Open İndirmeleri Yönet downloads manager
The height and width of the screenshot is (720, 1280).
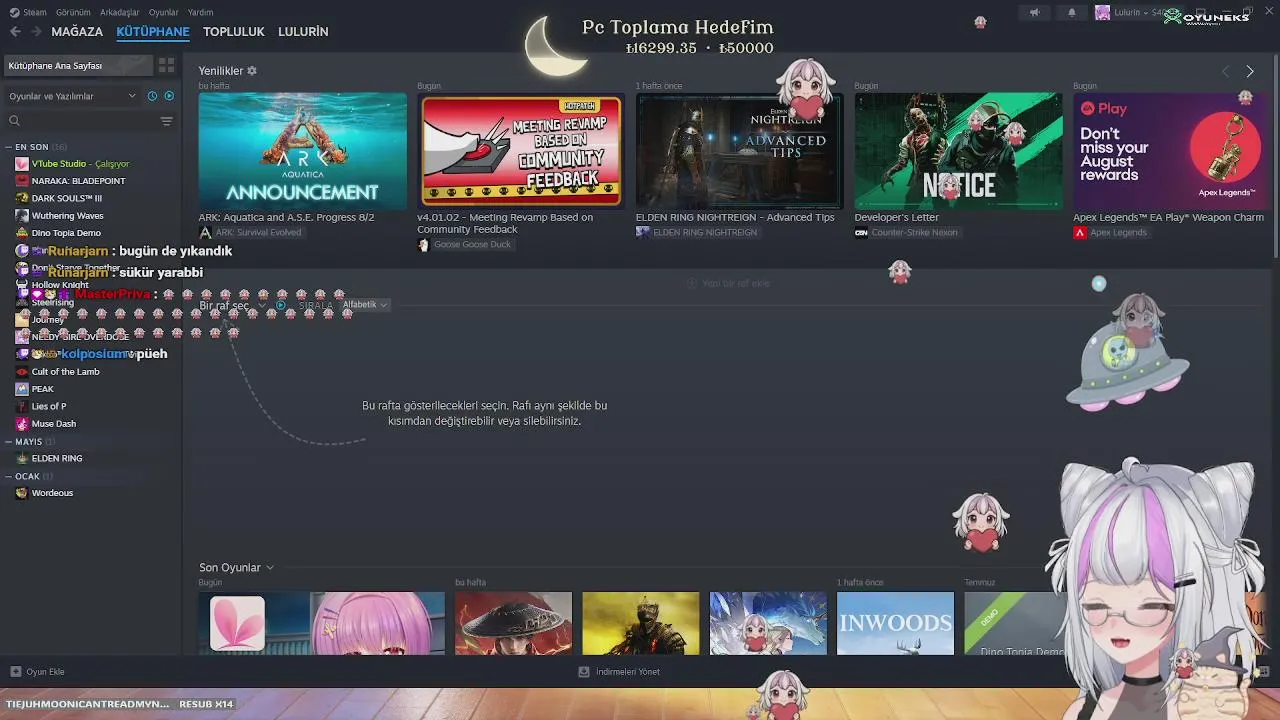click(619, 672)
